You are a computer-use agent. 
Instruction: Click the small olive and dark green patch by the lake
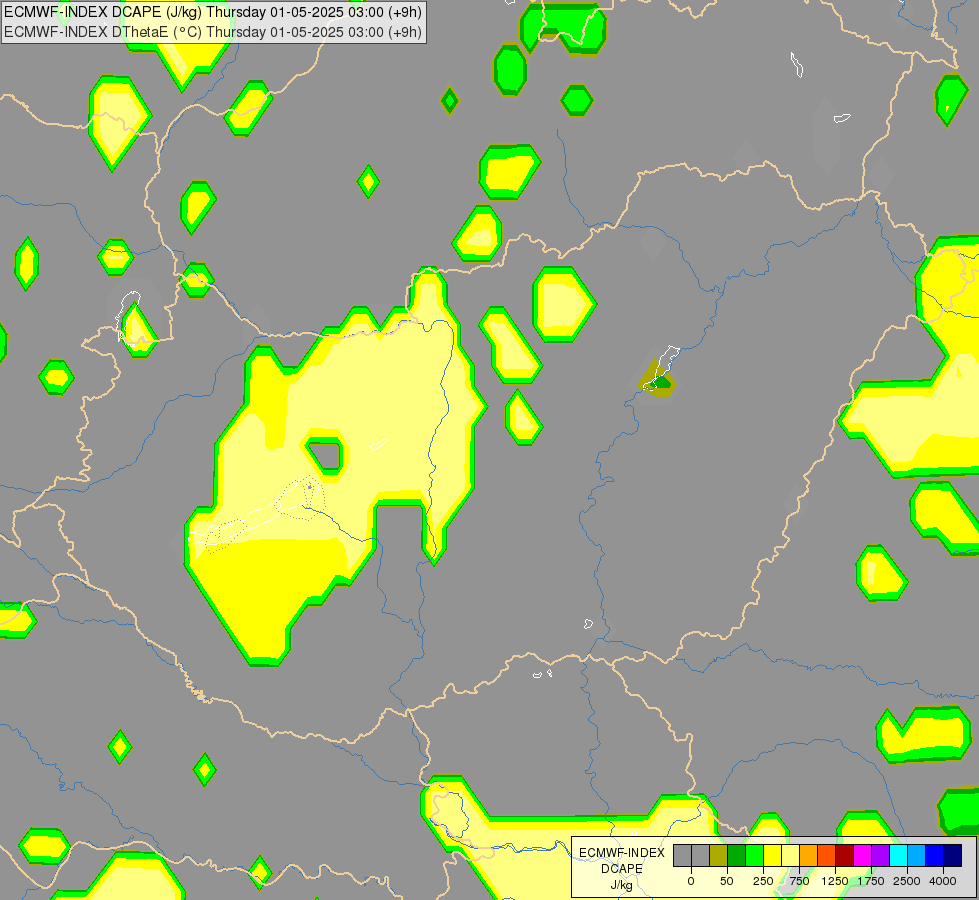657,379
